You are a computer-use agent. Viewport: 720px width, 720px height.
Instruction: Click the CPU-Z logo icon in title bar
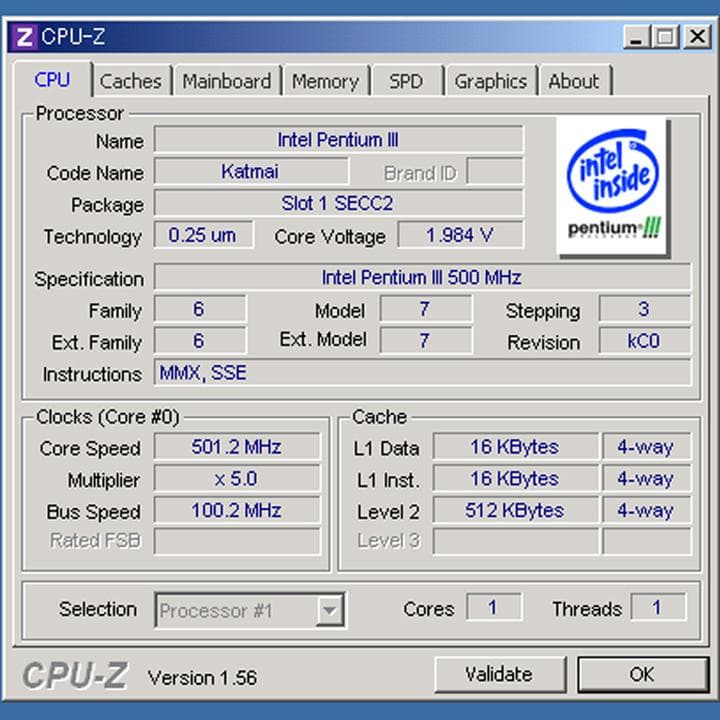(23, 37)
